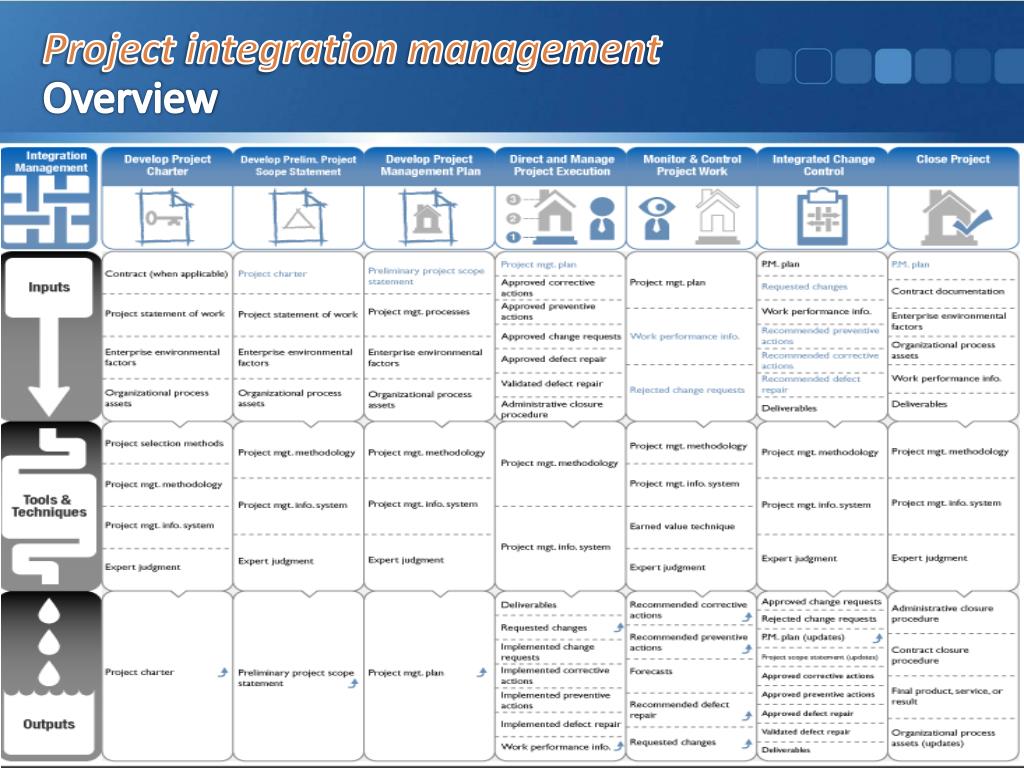Click the key document icon under Develop Project Charter
The image size is (1024, 768).
coord(166,216)
